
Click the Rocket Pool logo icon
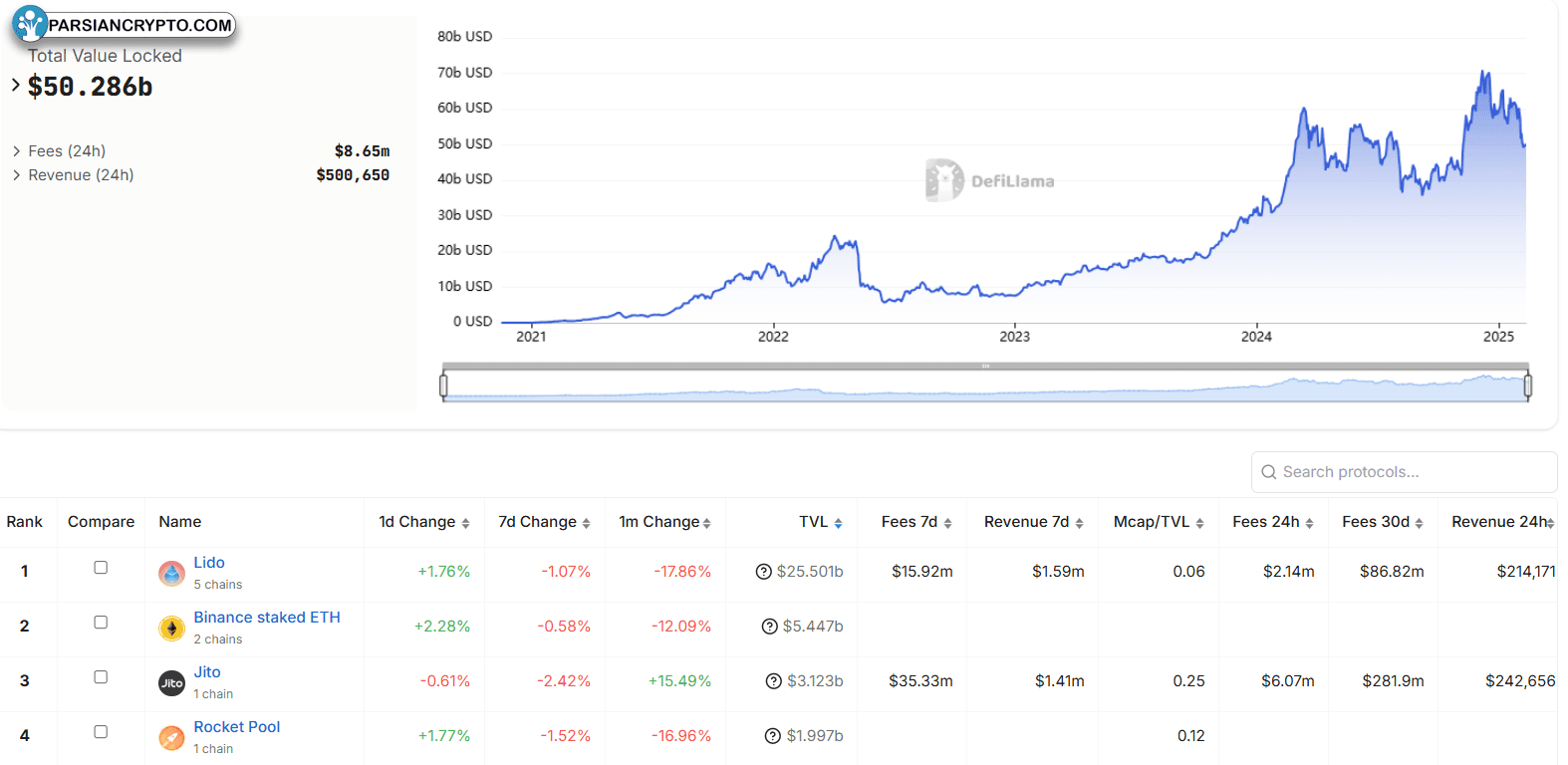tap(172, 738)
